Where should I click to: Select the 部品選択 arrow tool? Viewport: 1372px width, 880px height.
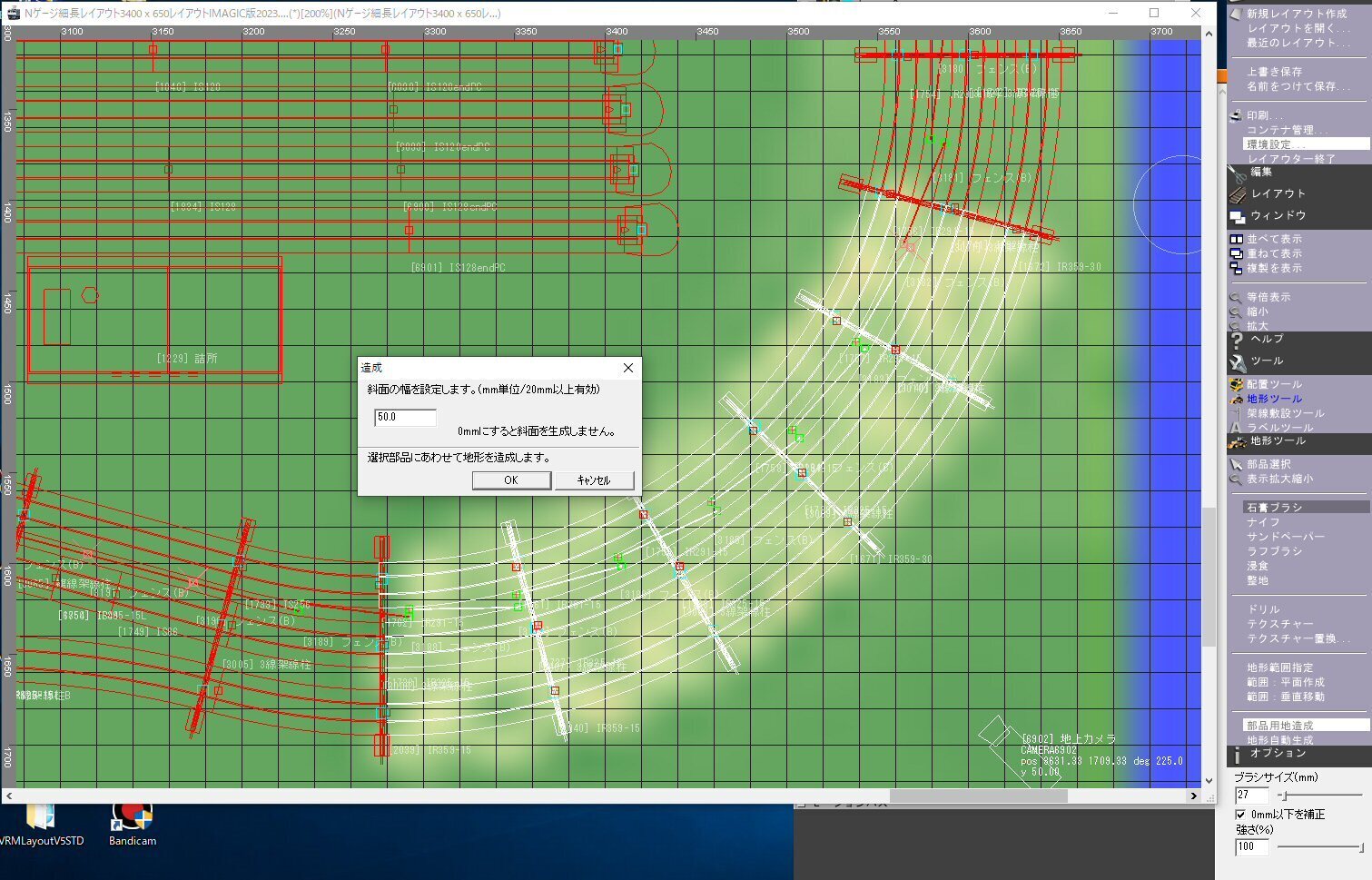tap(1236, 464)
